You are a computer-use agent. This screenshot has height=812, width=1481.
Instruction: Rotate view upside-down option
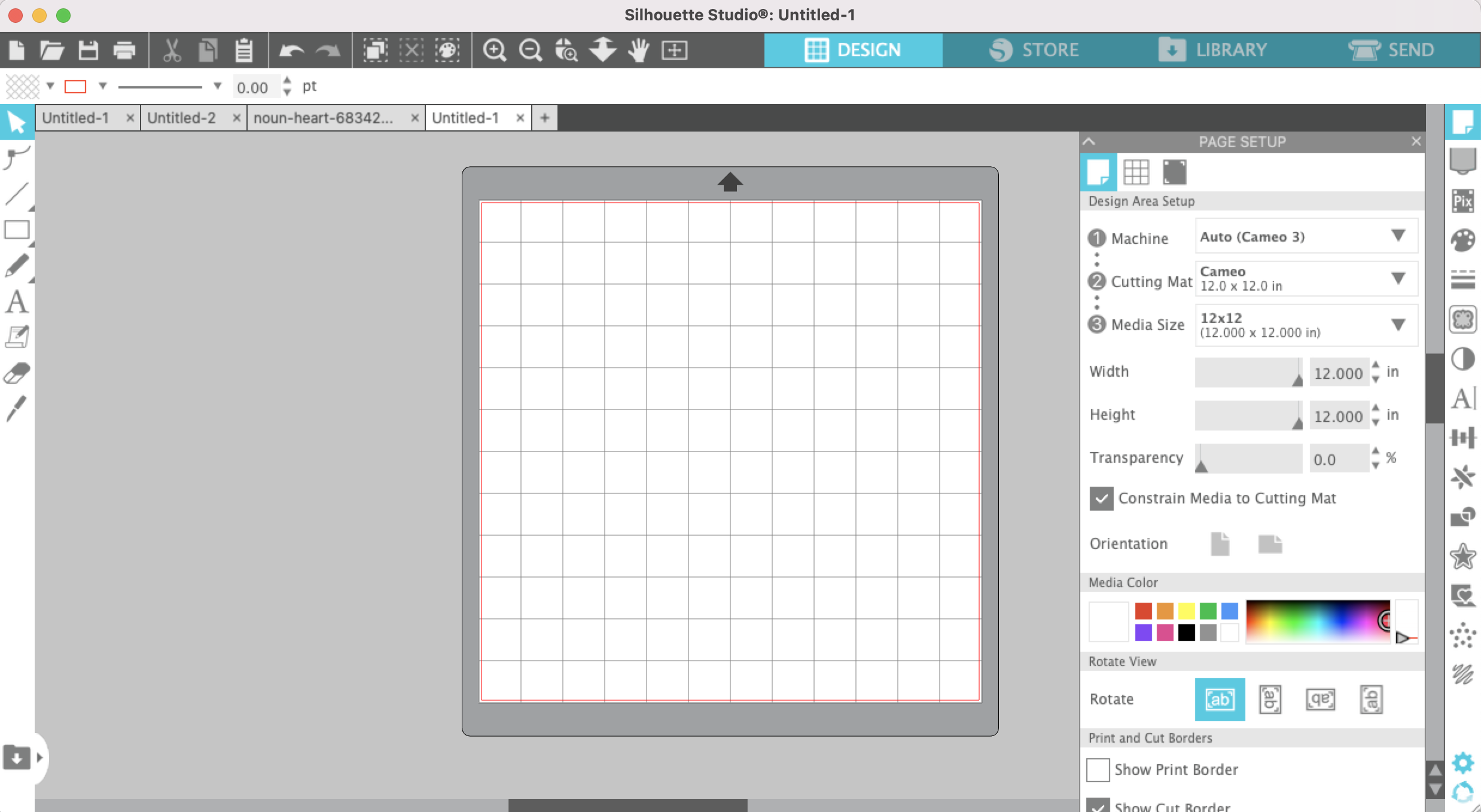(x=1320, y=699)
